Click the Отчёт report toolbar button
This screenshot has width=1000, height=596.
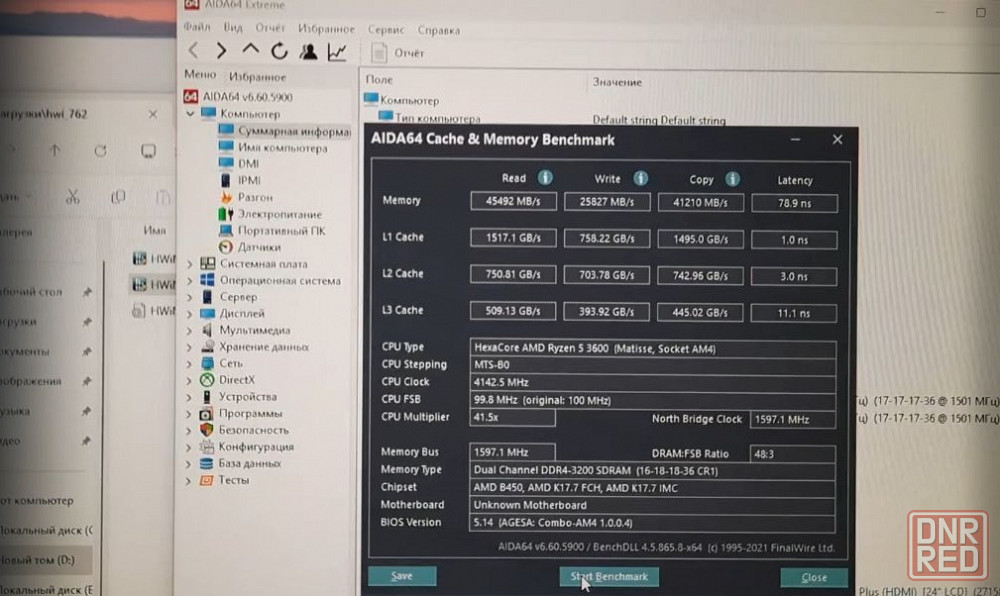397,53
